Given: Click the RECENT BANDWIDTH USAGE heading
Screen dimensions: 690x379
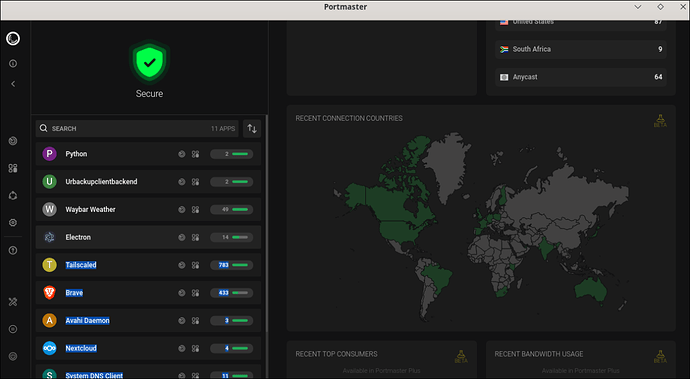Looking at the screenshot, I should point(539,354).
